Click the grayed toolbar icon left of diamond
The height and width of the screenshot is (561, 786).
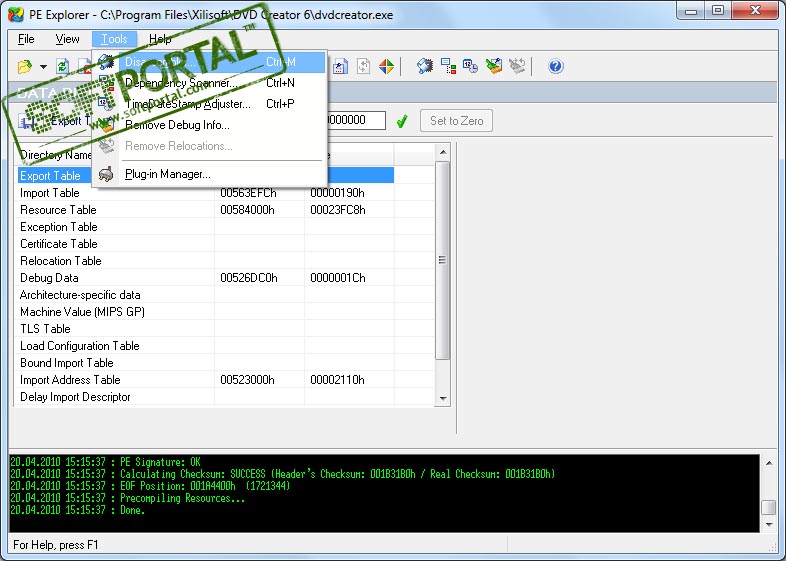click(363, 66)
